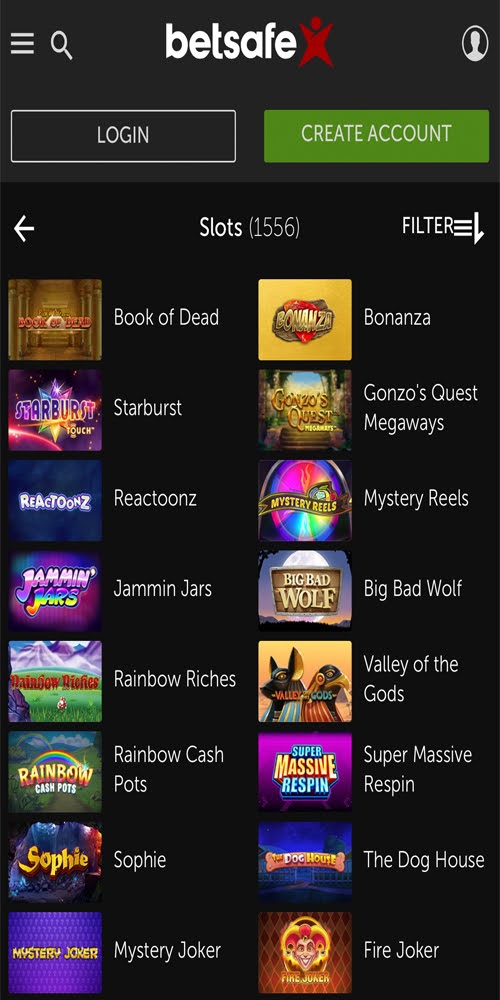
Task: Open the hamburger menu icon
Action: (x=22, y=44)
